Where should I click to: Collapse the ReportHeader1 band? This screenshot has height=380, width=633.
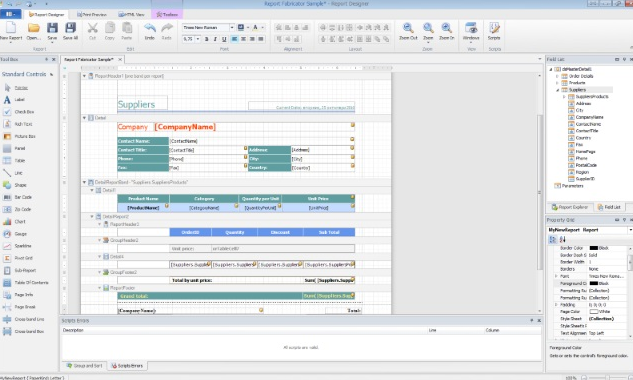click(84, 76)
